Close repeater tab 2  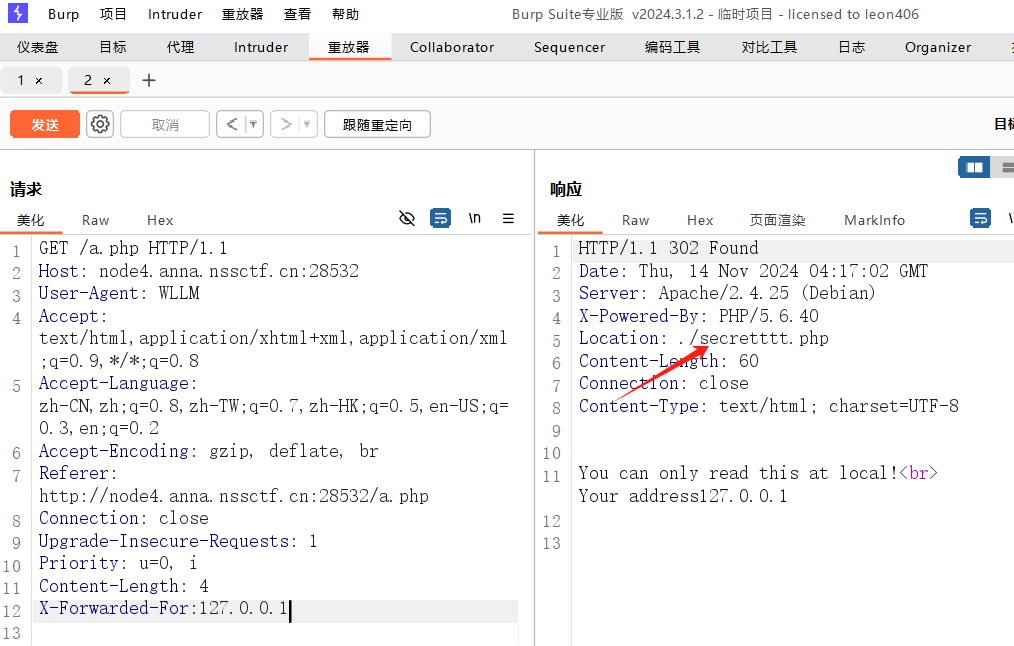[x=107, y=81]
